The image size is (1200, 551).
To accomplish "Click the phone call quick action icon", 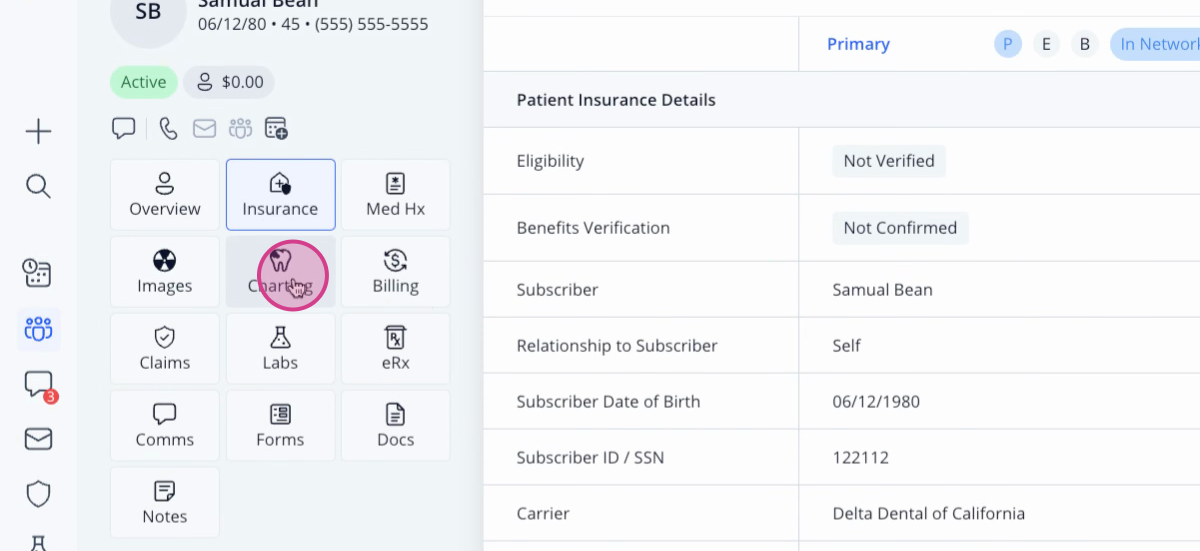I will coord(169,128).
